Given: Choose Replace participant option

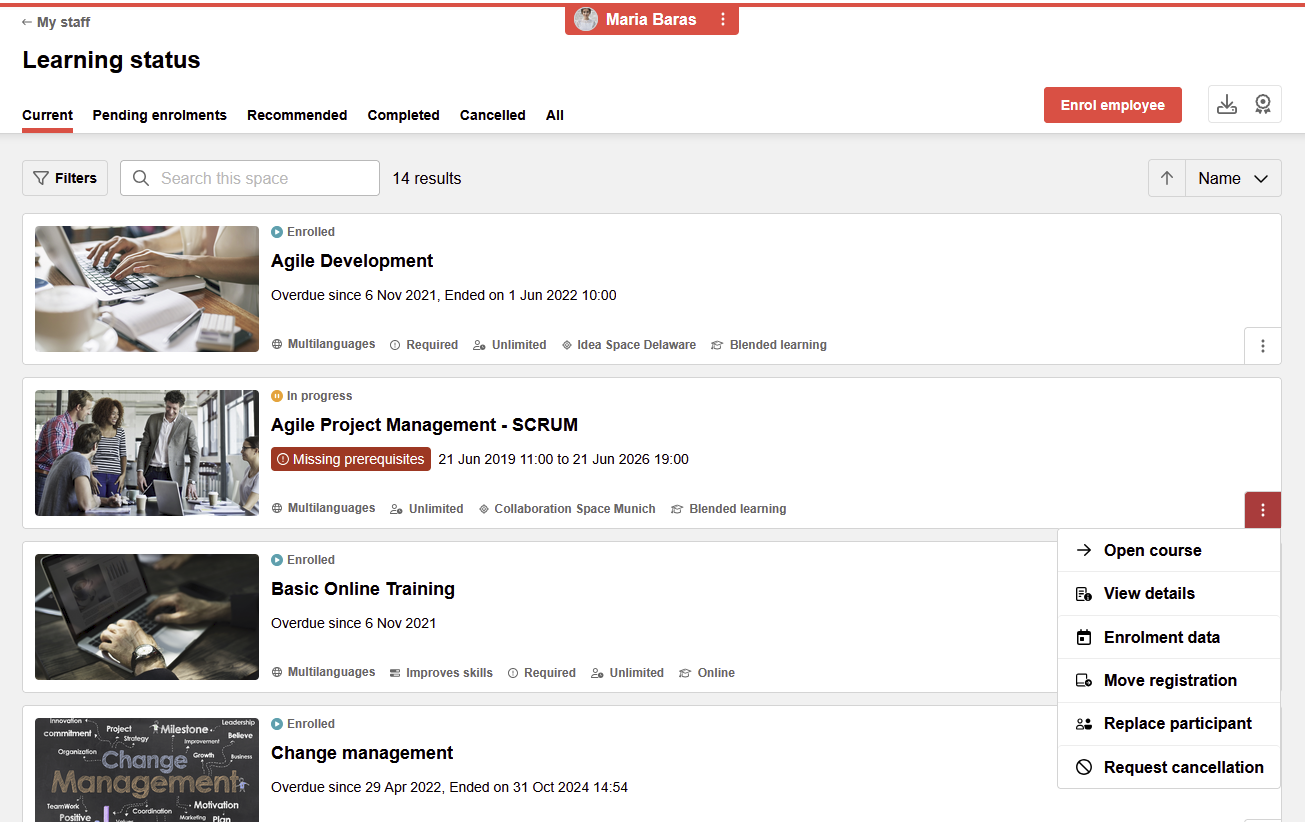Looking at the screenshot, I should 1177,723.
